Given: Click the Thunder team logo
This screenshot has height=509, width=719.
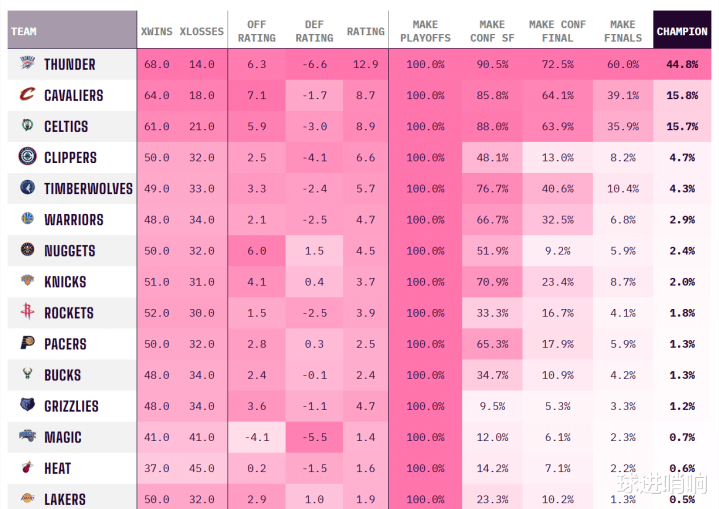Looking at the screenshot, I should tap(28, 63).
